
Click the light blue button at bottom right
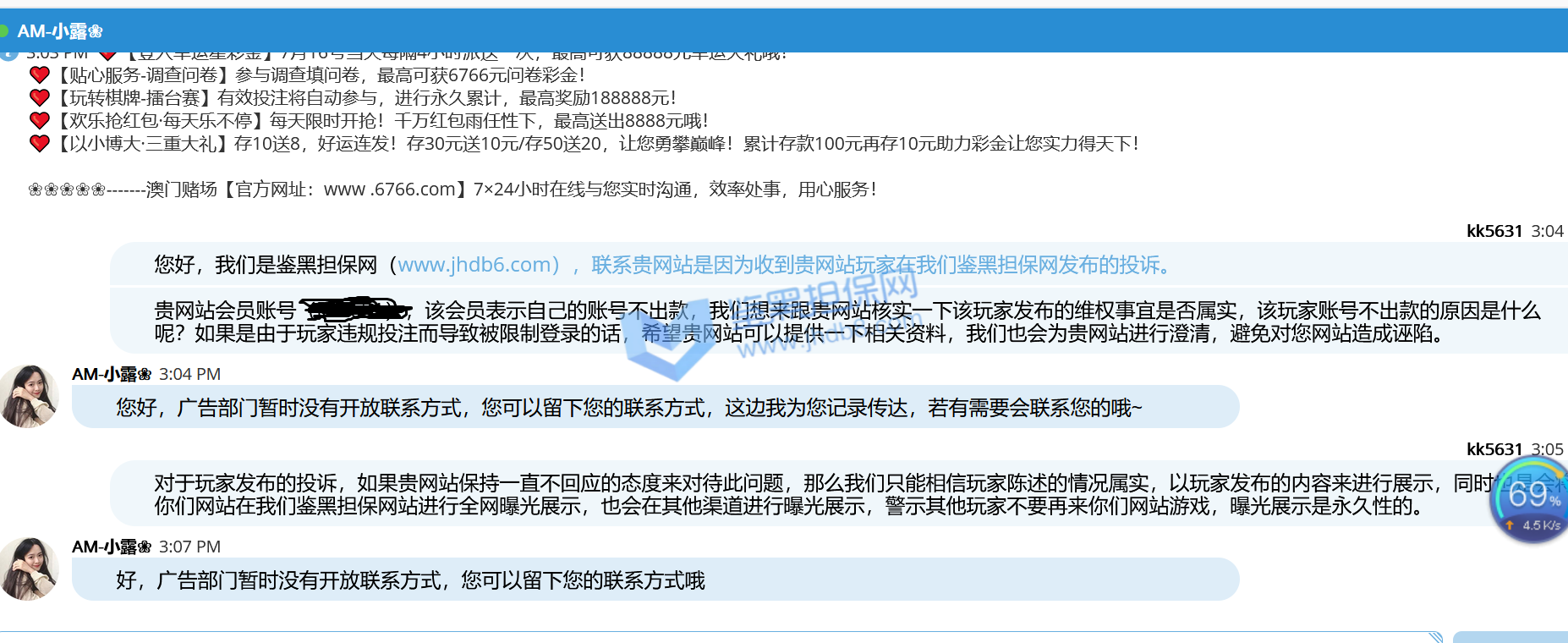[1510, 638]
